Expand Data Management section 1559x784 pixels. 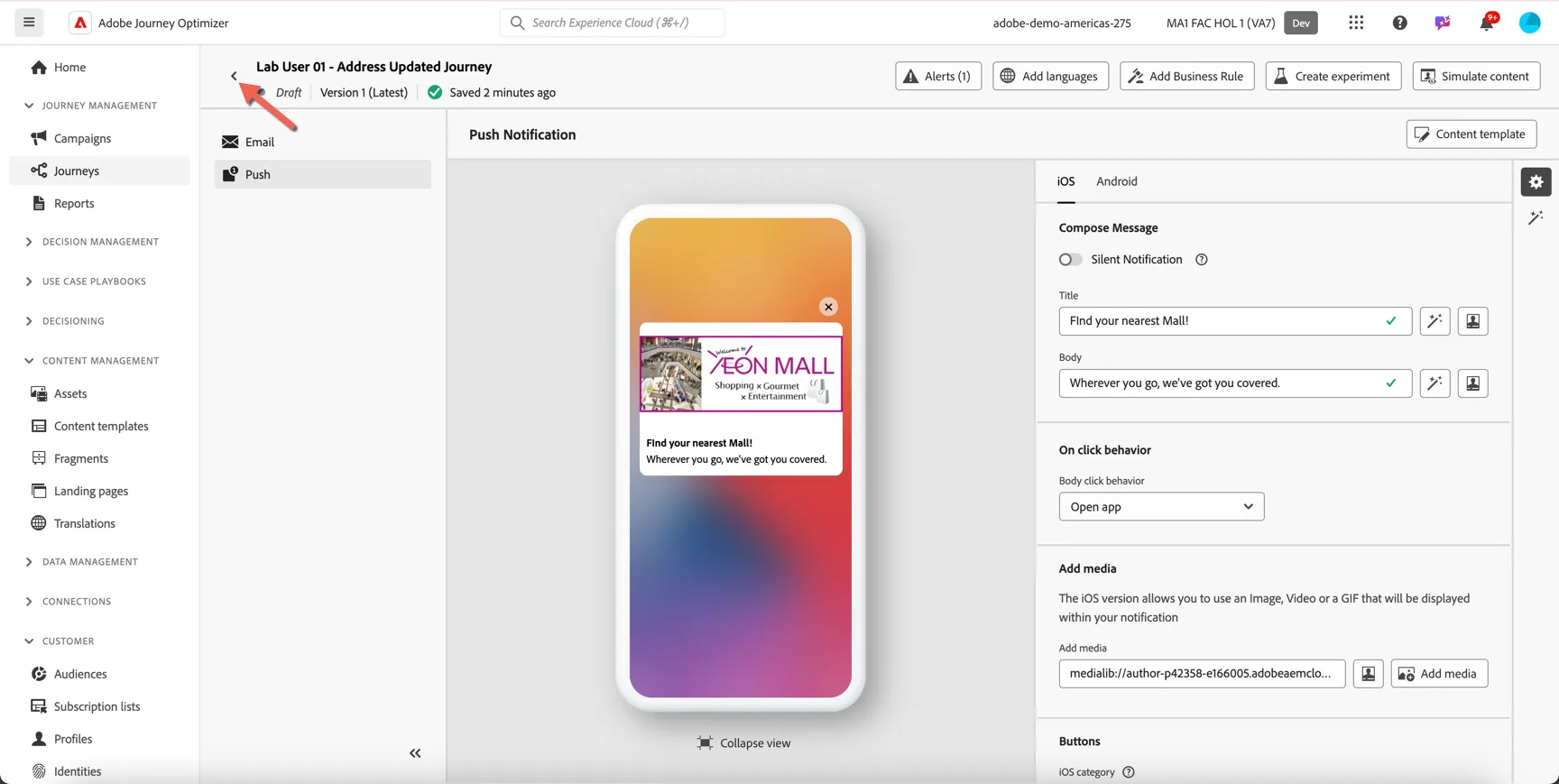(x=29, y=562)
